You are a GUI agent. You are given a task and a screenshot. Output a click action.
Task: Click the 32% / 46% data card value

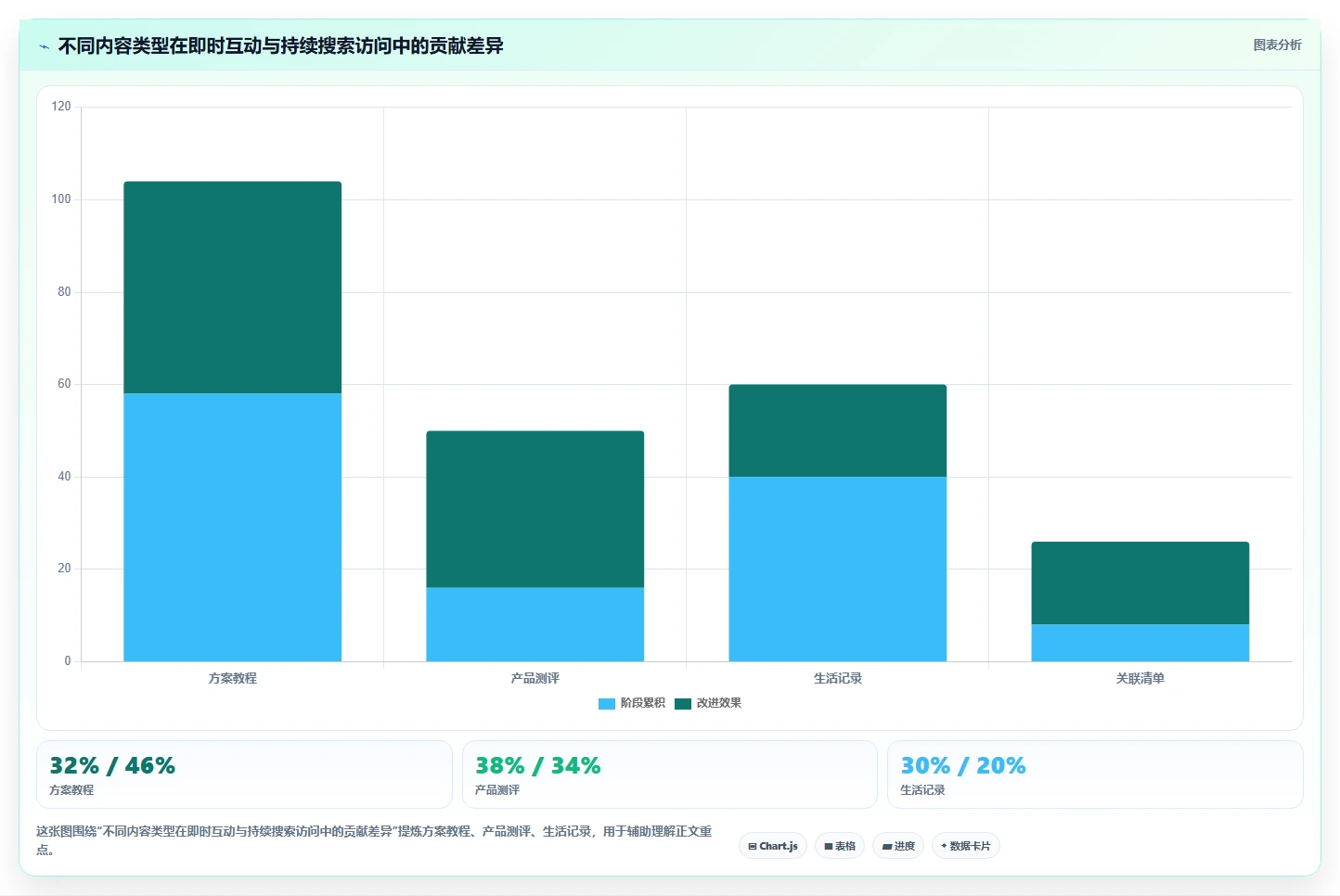(112, 766)
